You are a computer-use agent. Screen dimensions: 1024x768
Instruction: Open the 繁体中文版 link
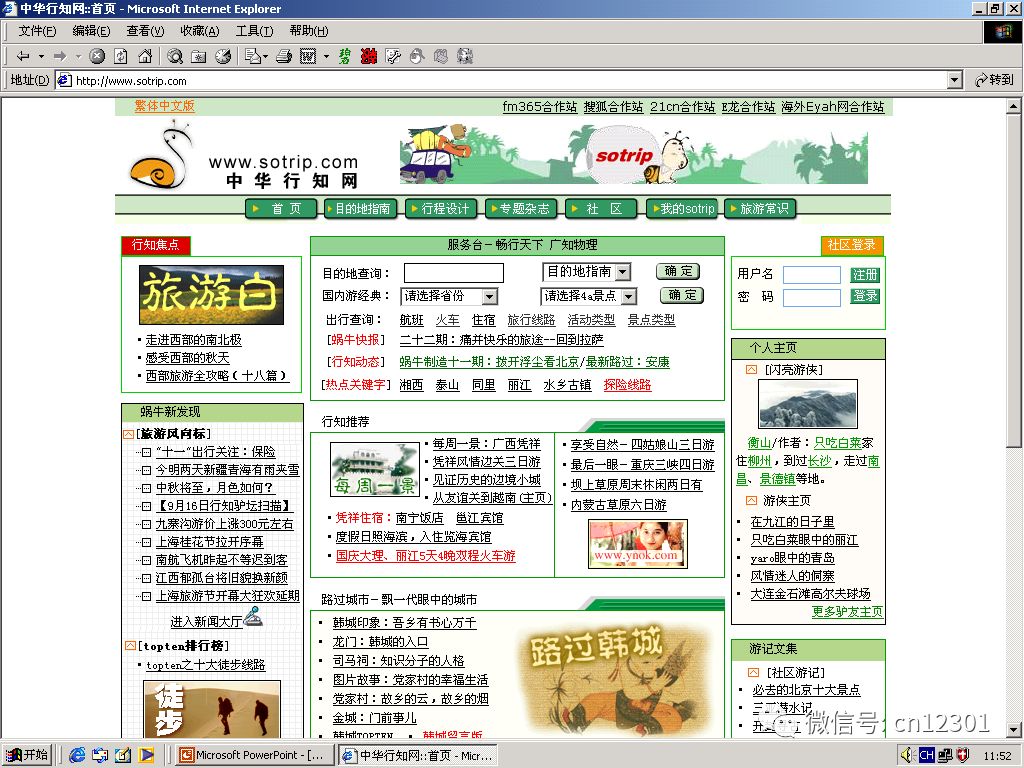[x=165, y=106]
